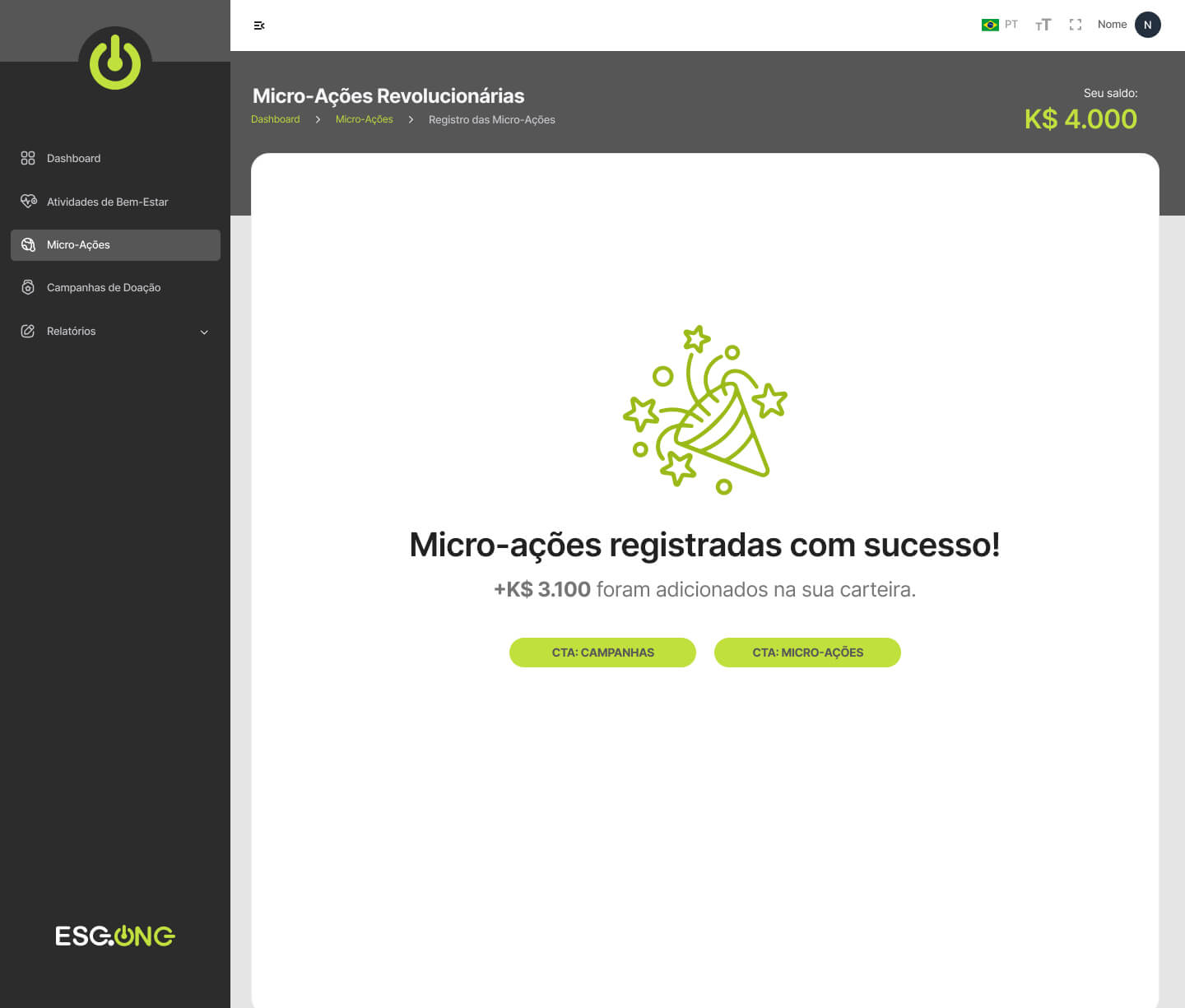Click the N user avatar
Viewport: 1185px width, 1008px height.
pyautogui.click(x=1147, y=25)
